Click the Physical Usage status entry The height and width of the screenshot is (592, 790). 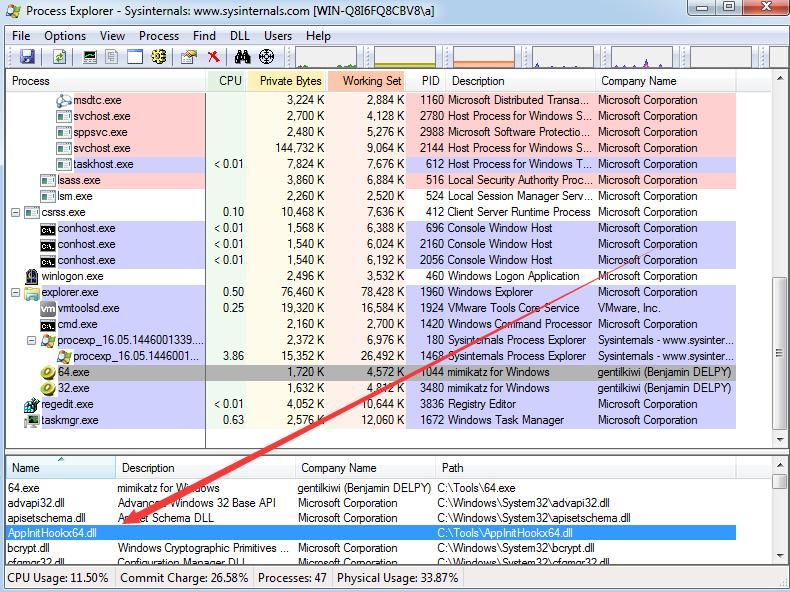pos(398,578)
